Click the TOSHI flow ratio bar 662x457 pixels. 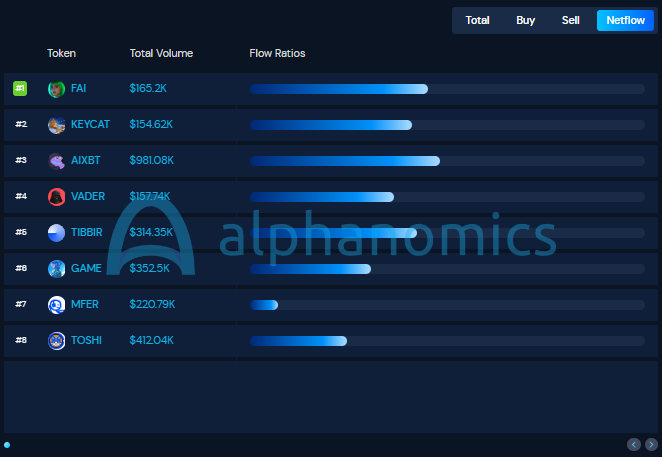pyautogui.click(x=447, y=341)
